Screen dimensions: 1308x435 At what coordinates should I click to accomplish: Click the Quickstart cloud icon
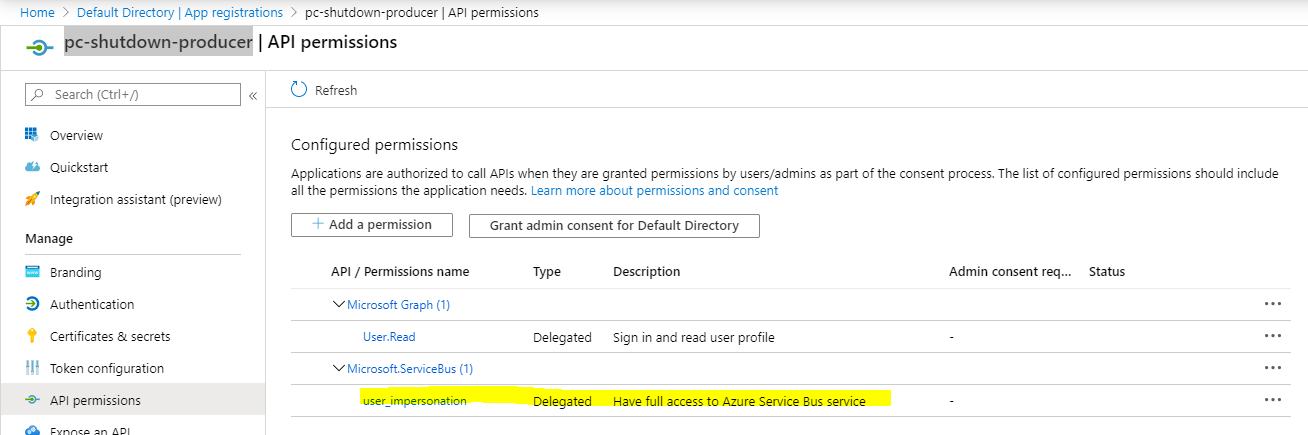pyautogui.click(x=31, y=167)
